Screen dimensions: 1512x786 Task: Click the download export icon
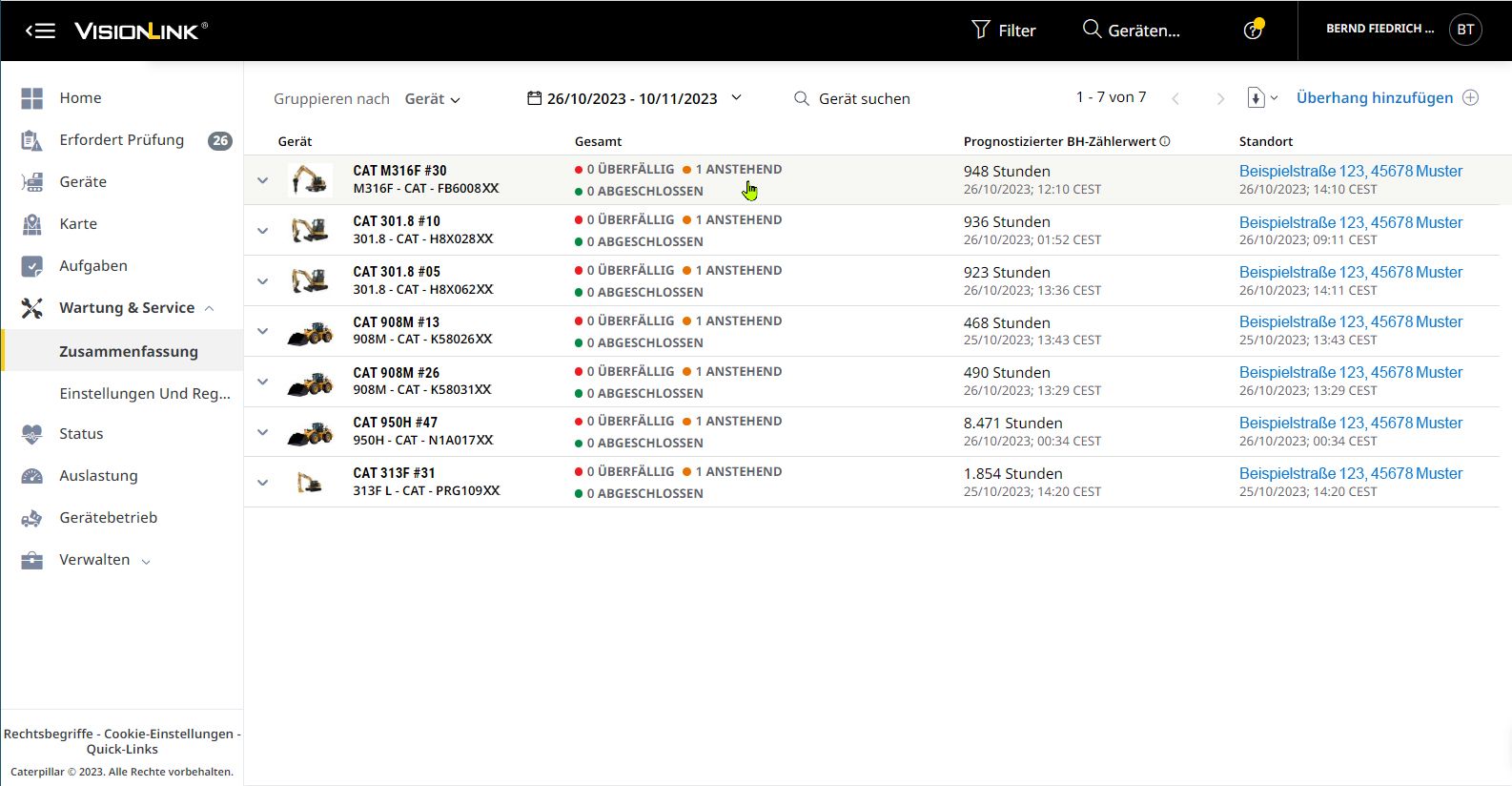(1257, 97)
